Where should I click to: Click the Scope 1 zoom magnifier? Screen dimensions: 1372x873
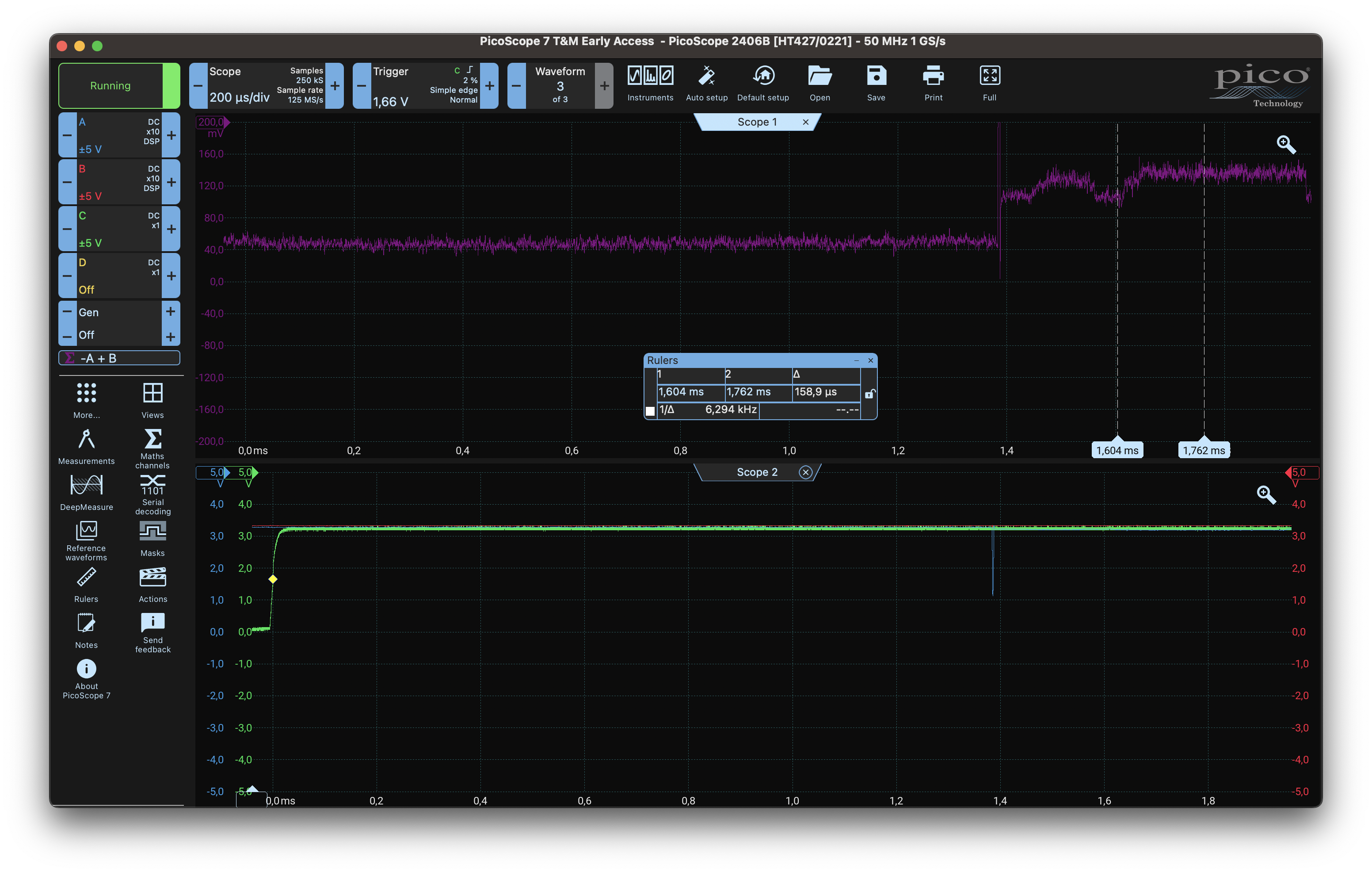[x=1286, y=144]
